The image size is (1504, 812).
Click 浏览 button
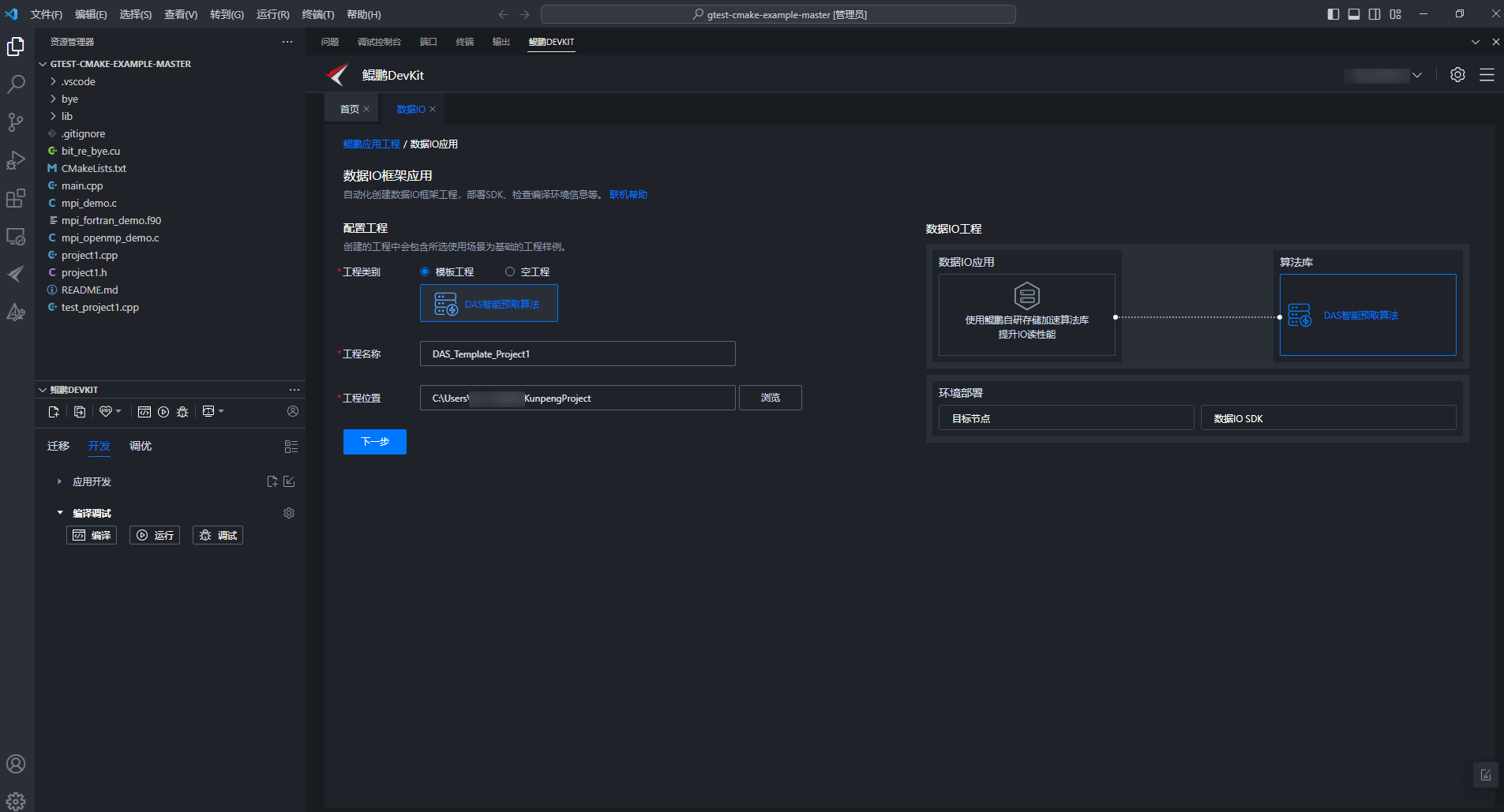pyautogui.click(x=771, y=398)
